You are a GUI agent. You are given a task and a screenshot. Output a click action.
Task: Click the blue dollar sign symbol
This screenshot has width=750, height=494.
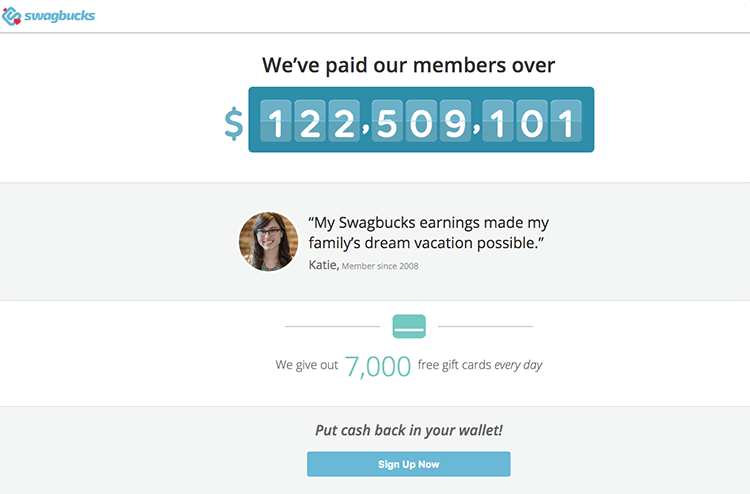coord(233,122)
